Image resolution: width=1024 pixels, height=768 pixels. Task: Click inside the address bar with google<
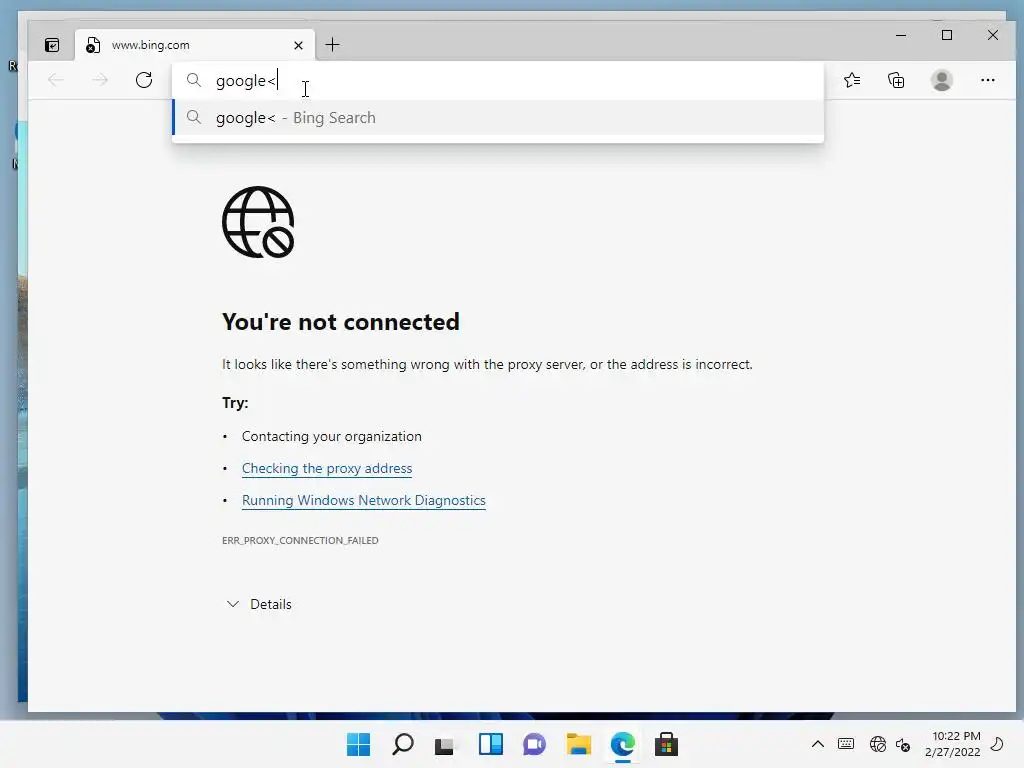coord(498,80)
